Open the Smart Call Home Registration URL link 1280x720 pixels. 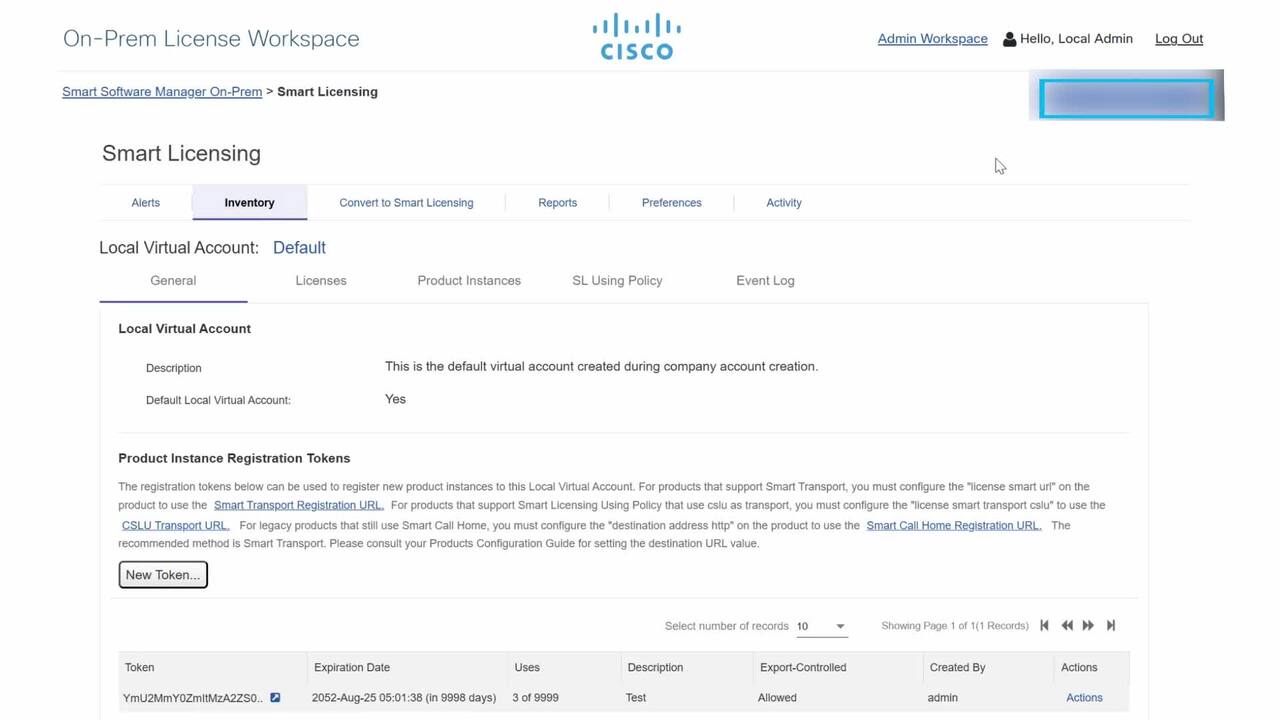(954, 526)
